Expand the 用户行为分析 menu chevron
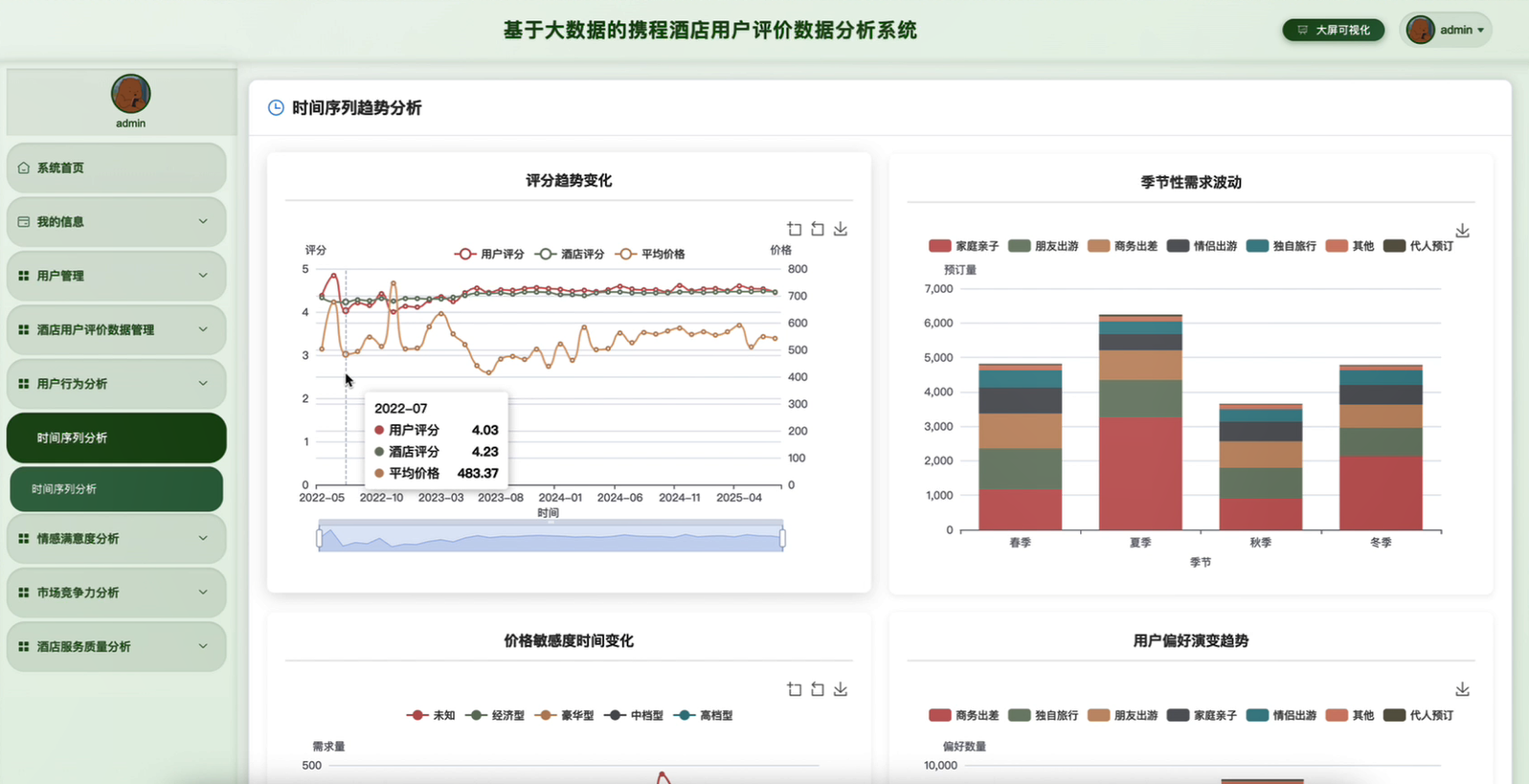1529x784 pixels. (x=203, y=384)
